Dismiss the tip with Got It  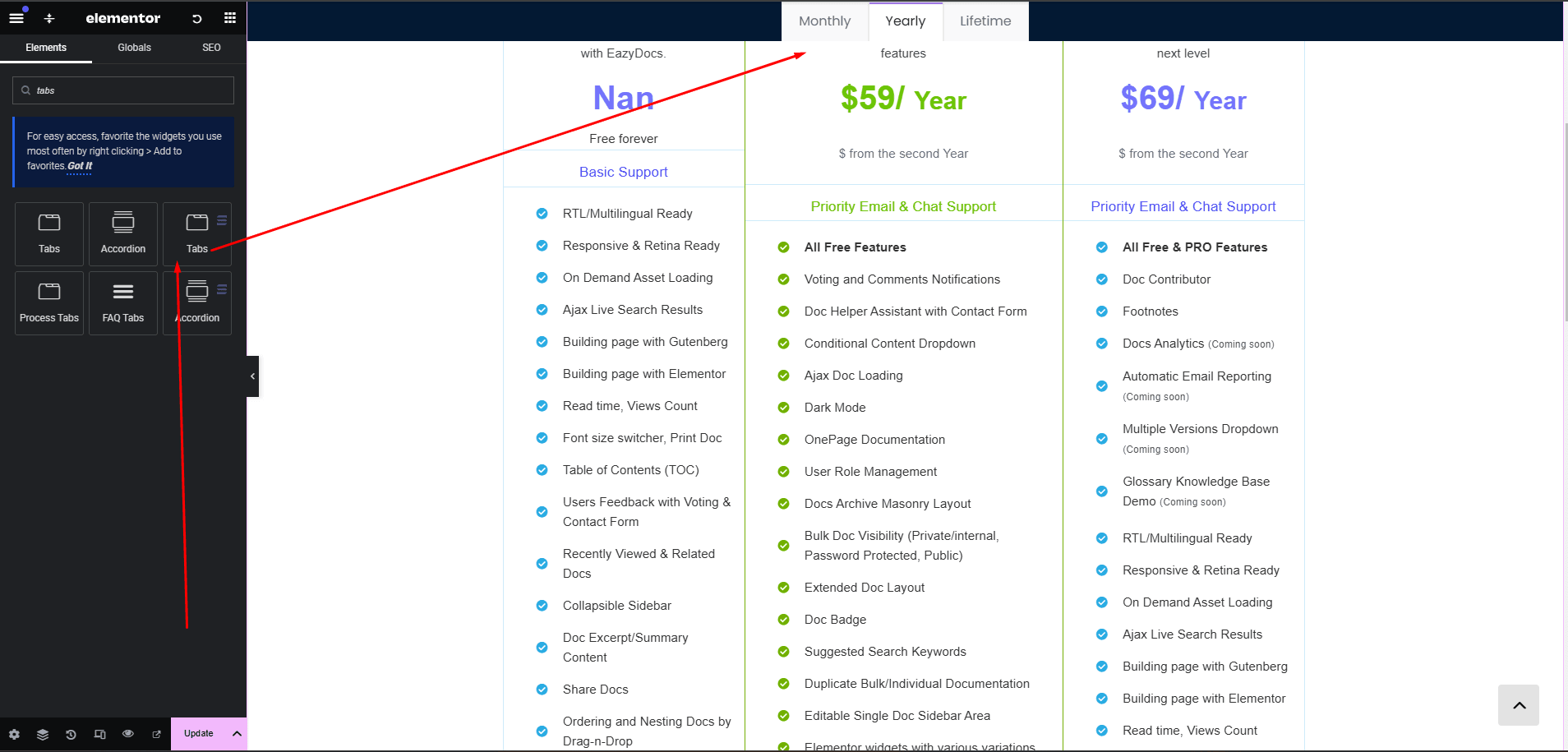coord(80,166)
